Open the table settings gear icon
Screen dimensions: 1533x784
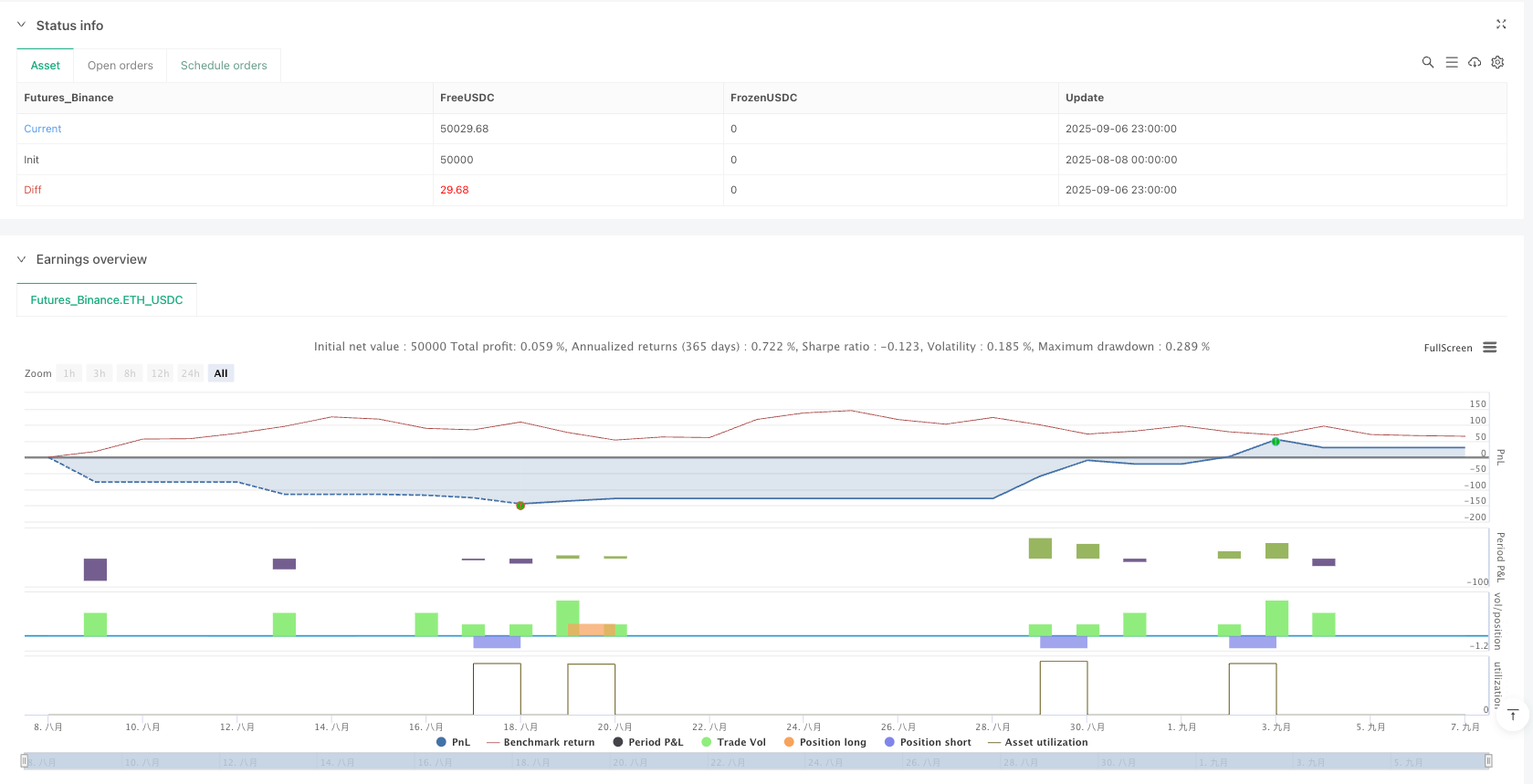[x=1497, y=62]
